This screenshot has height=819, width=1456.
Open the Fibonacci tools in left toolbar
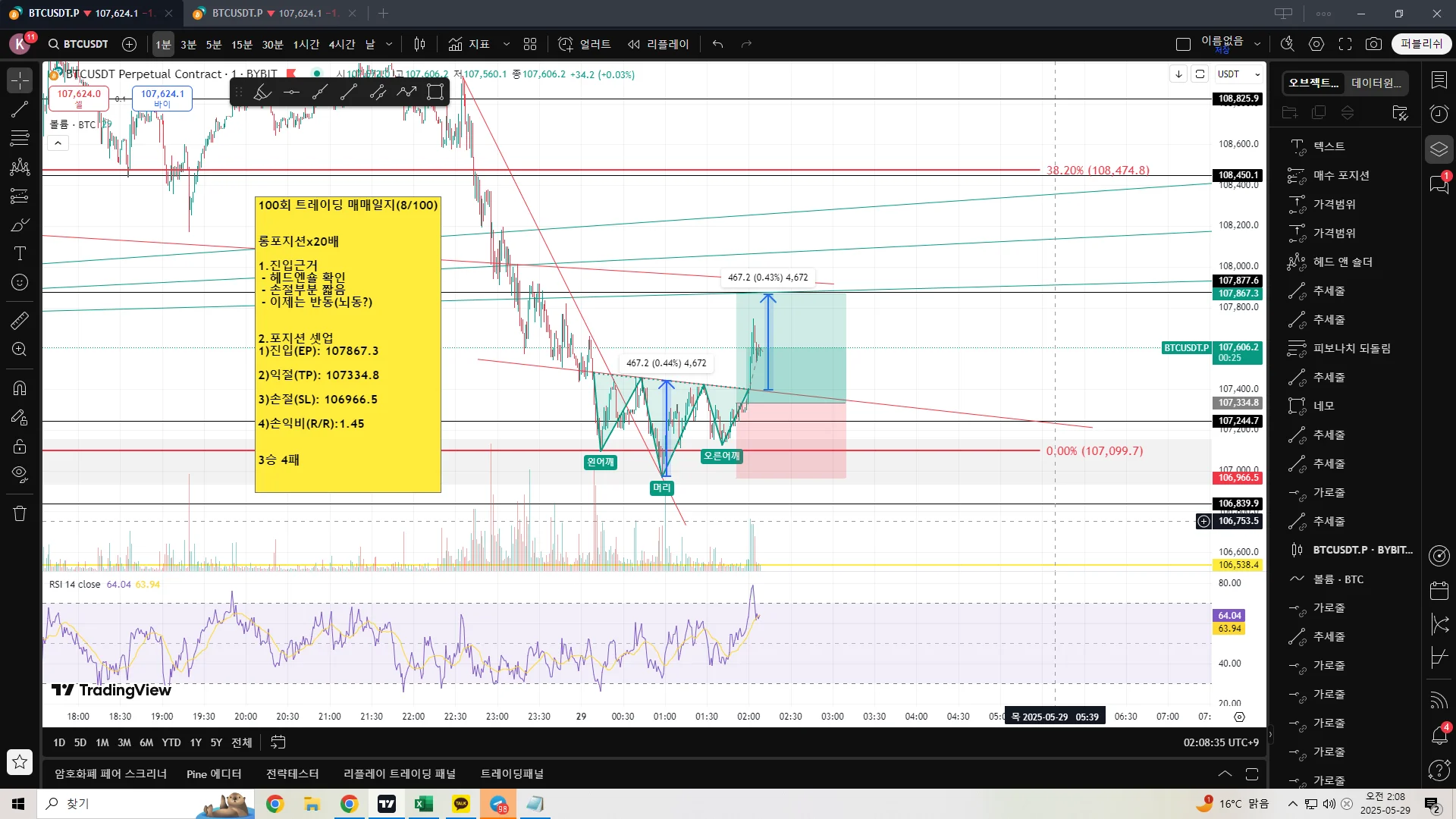coord(20,138)
